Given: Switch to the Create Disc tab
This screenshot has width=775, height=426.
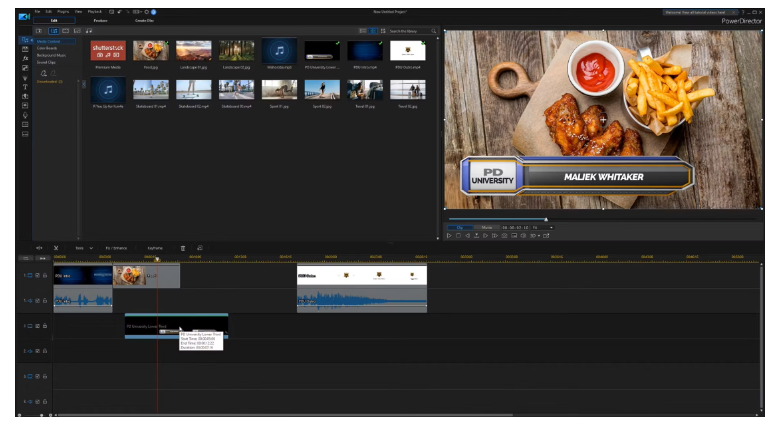Looking at the screenshot, I should (x=144, y=21).
